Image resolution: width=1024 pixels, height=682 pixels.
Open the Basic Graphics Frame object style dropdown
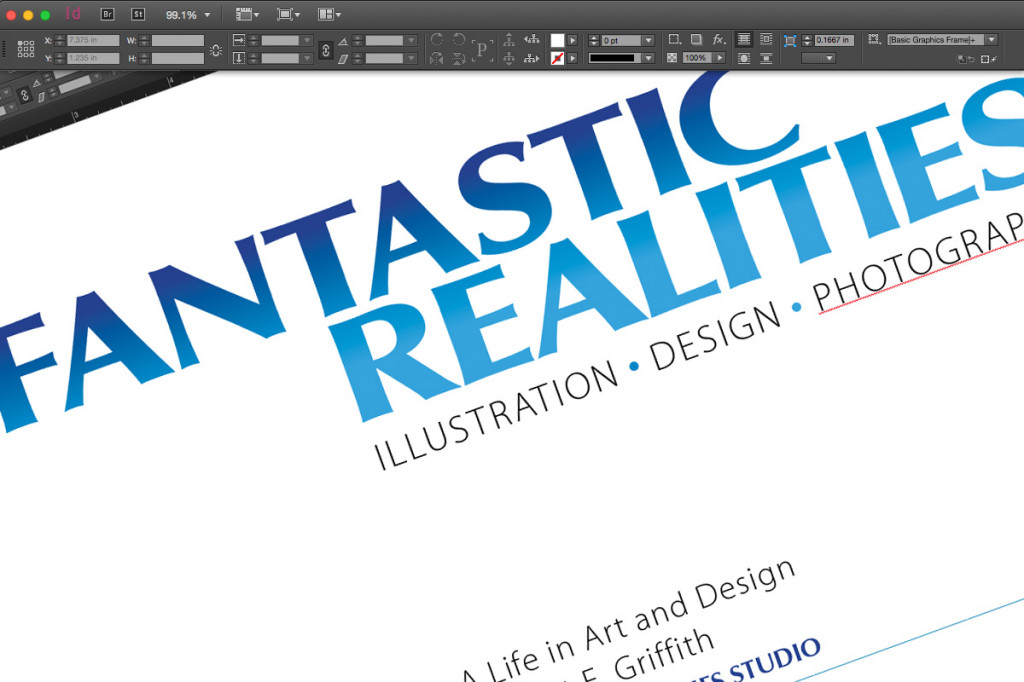click(x=990, y=40)
